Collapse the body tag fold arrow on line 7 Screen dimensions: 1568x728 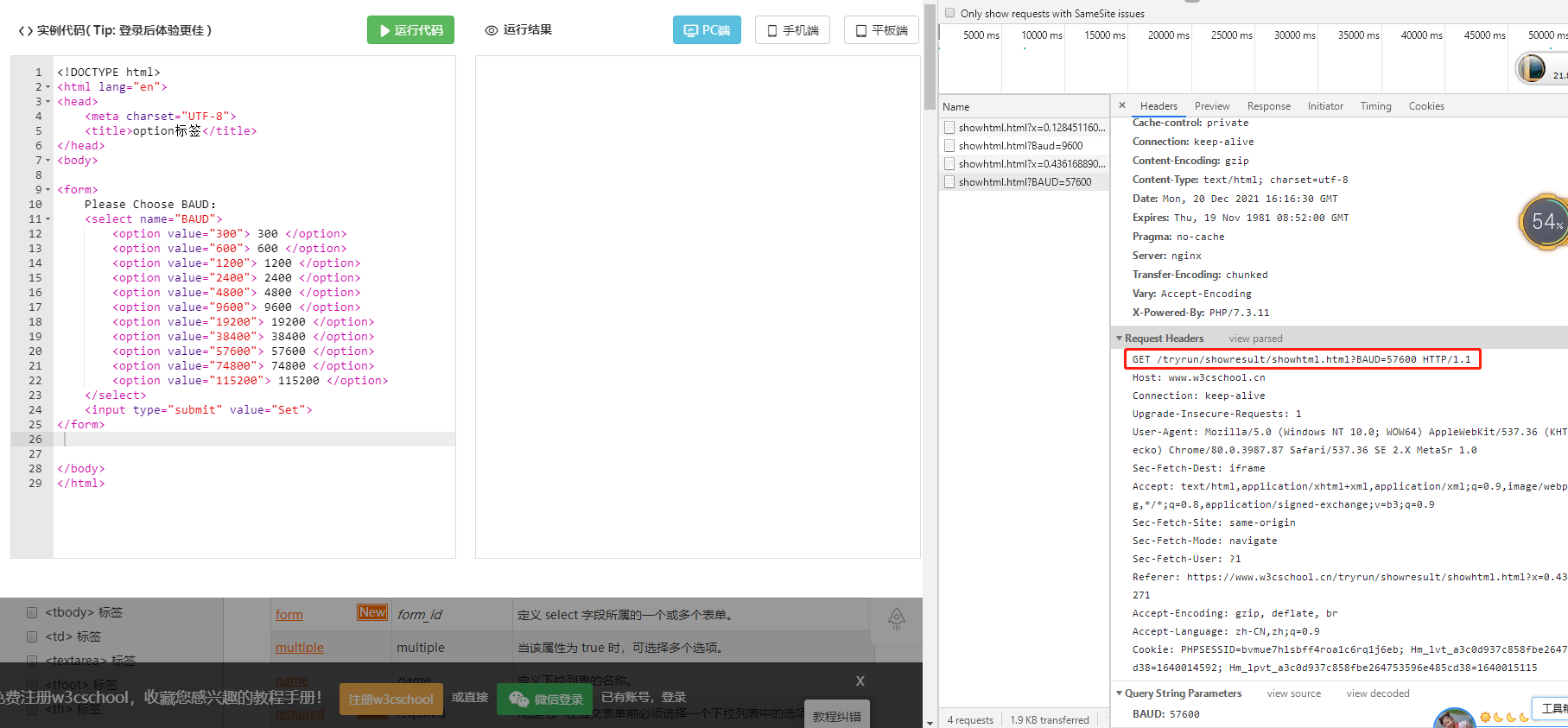click(48, 161)
